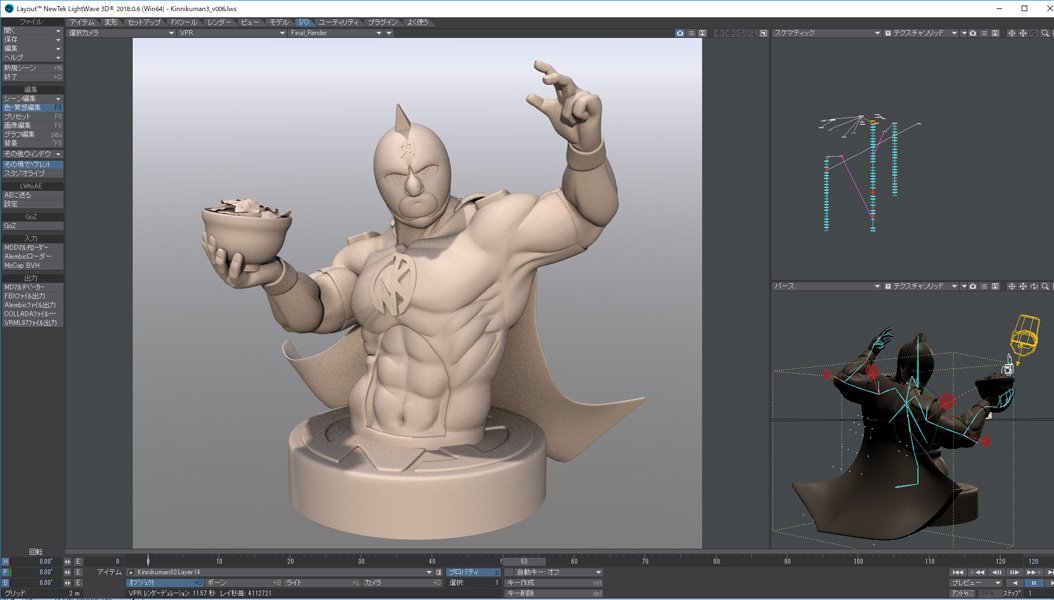Viewport: 1054px width, 600px height.
Task: Click LightWave app icon in title bar
Action: pos(9,8)
